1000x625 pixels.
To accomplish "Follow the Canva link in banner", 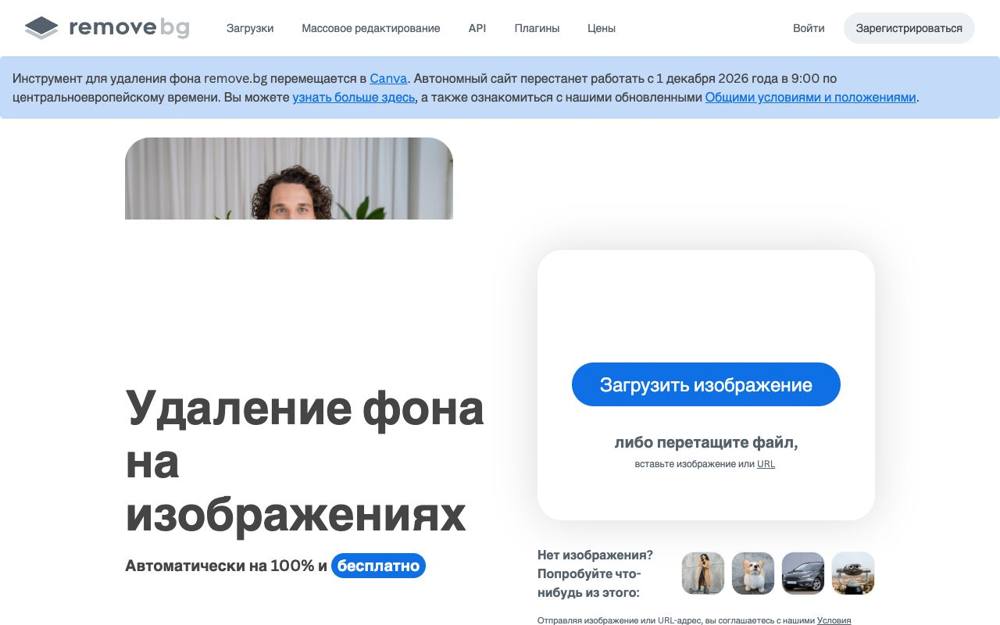I will tap(388, 78).
